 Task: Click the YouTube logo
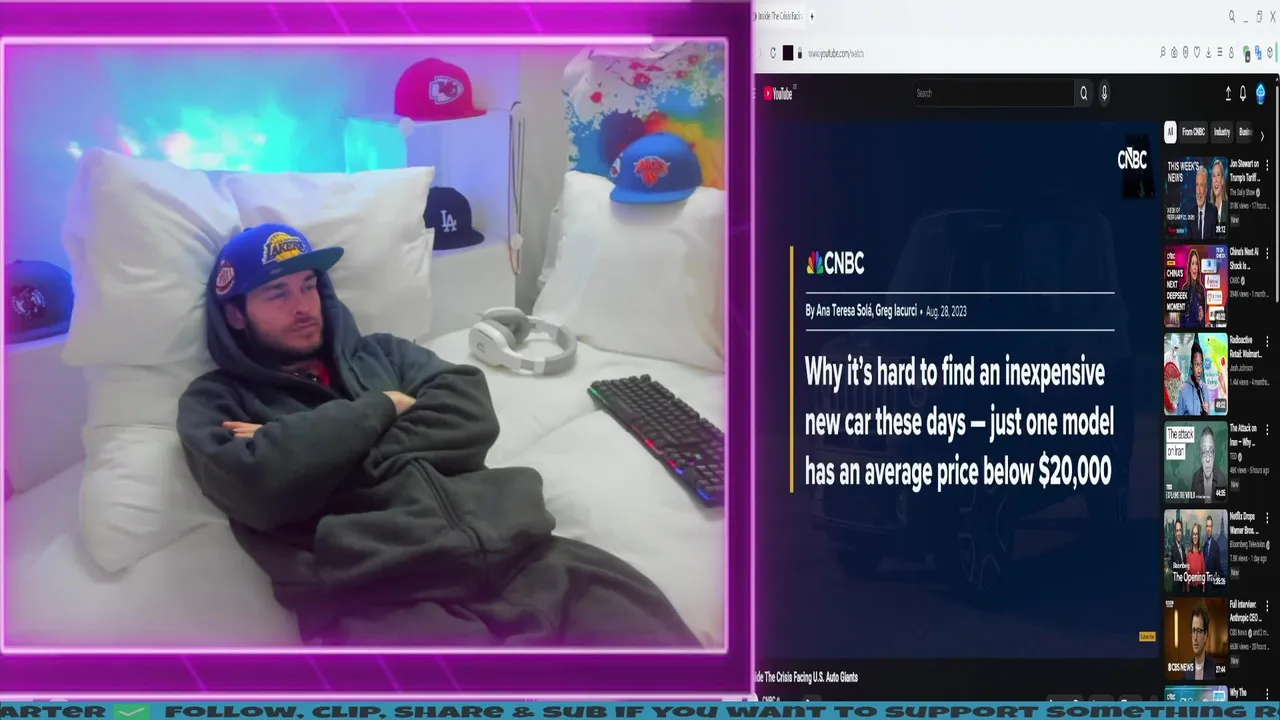point(779,93)
